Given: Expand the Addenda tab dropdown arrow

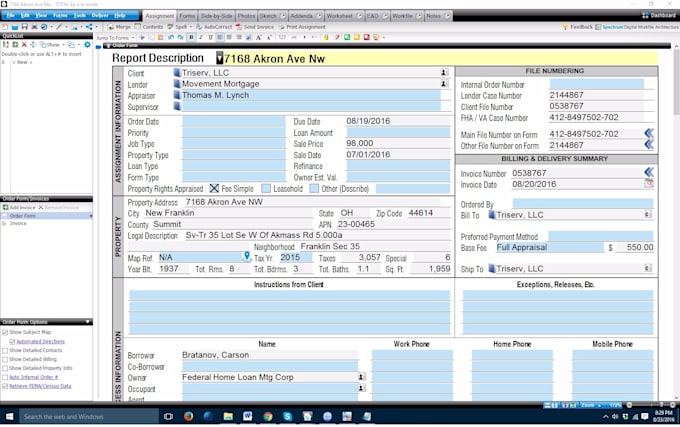Looking at the screenshot, I should coord(320,16).
